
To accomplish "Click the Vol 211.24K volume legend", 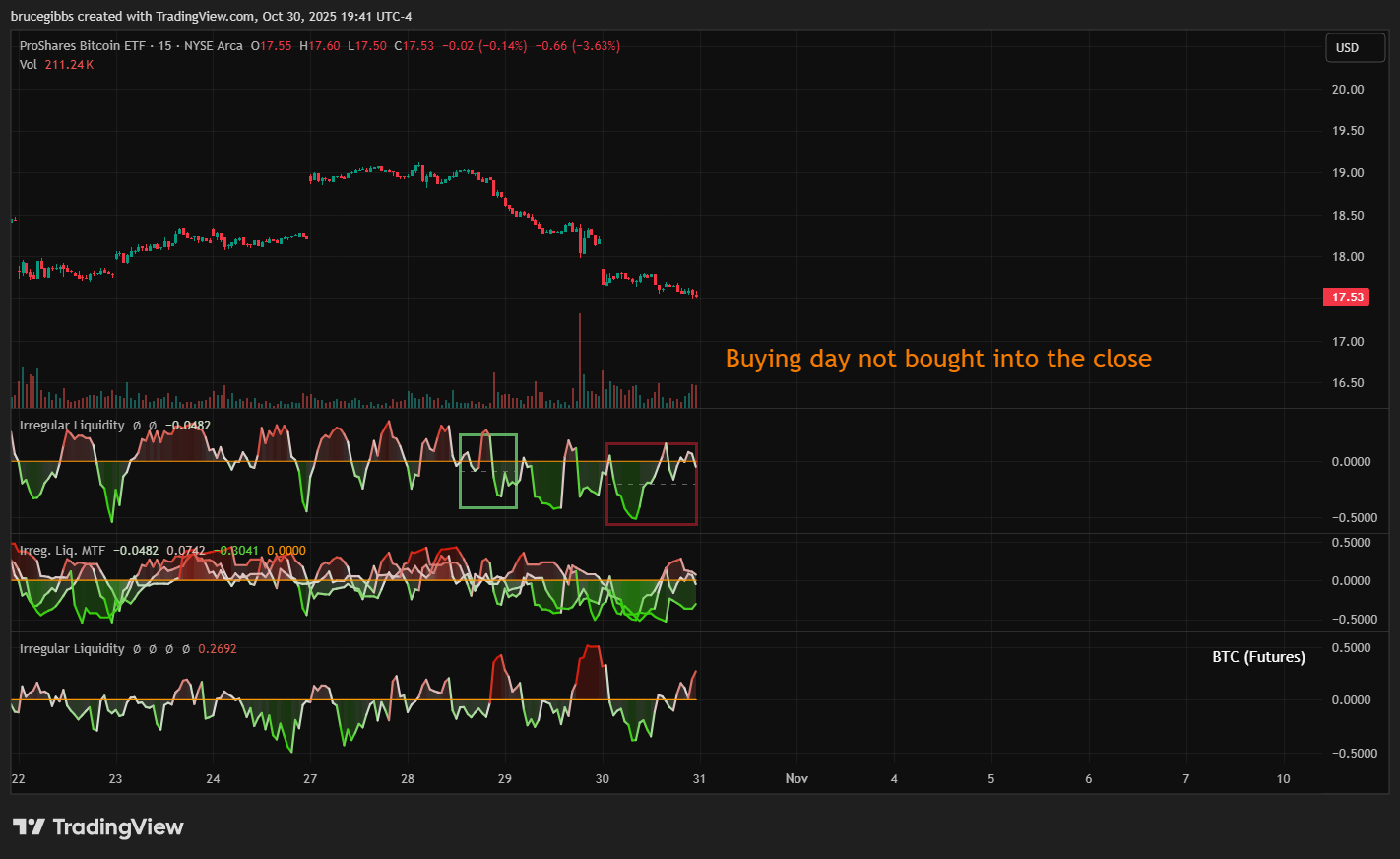I will 56,65.
